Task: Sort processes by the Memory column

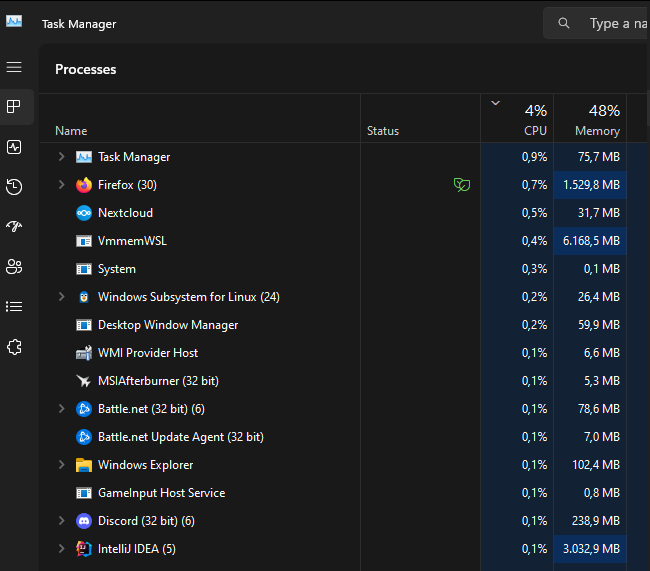Action: (597, 131)
